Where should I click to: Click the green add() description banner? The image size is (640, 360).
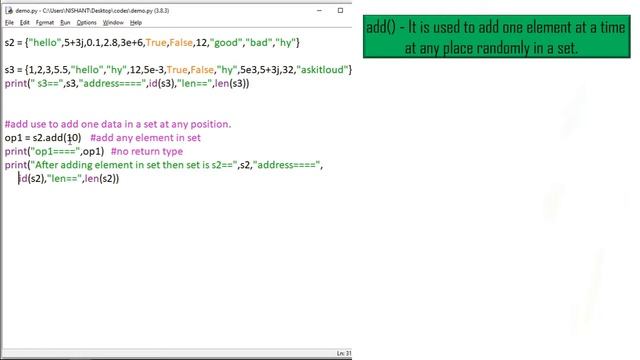497,37
